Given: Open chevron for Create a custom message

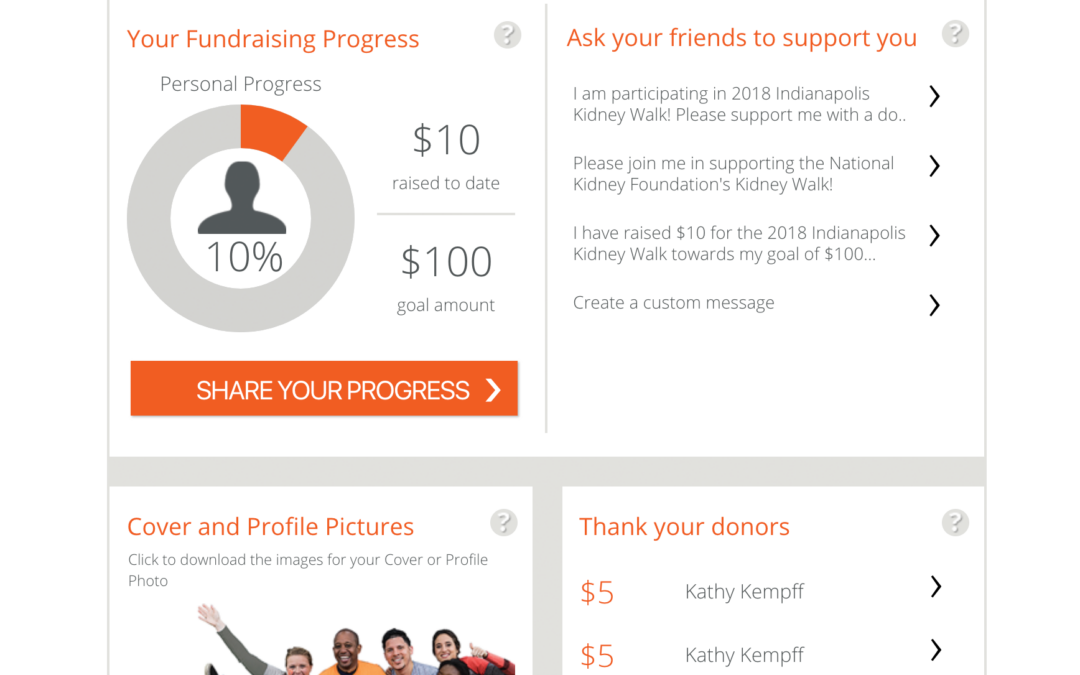Looking at the screenshot, I should coord(934,305).
